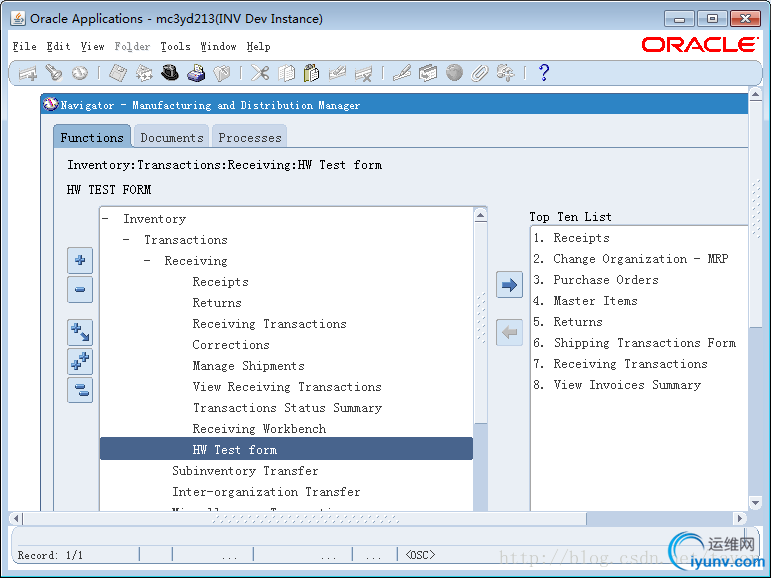Click the Collapse All double-minus button
This screenshot has width=771, height=578.
80,390
